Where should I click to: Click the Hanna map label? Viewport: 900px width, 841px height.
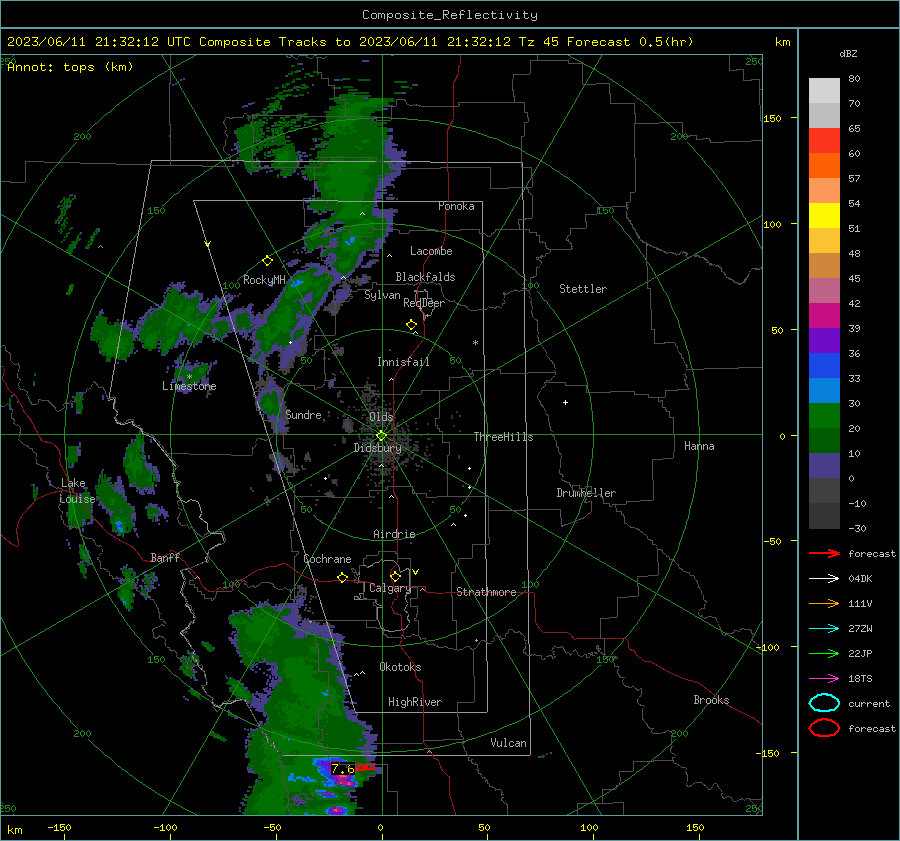point(699,446)
